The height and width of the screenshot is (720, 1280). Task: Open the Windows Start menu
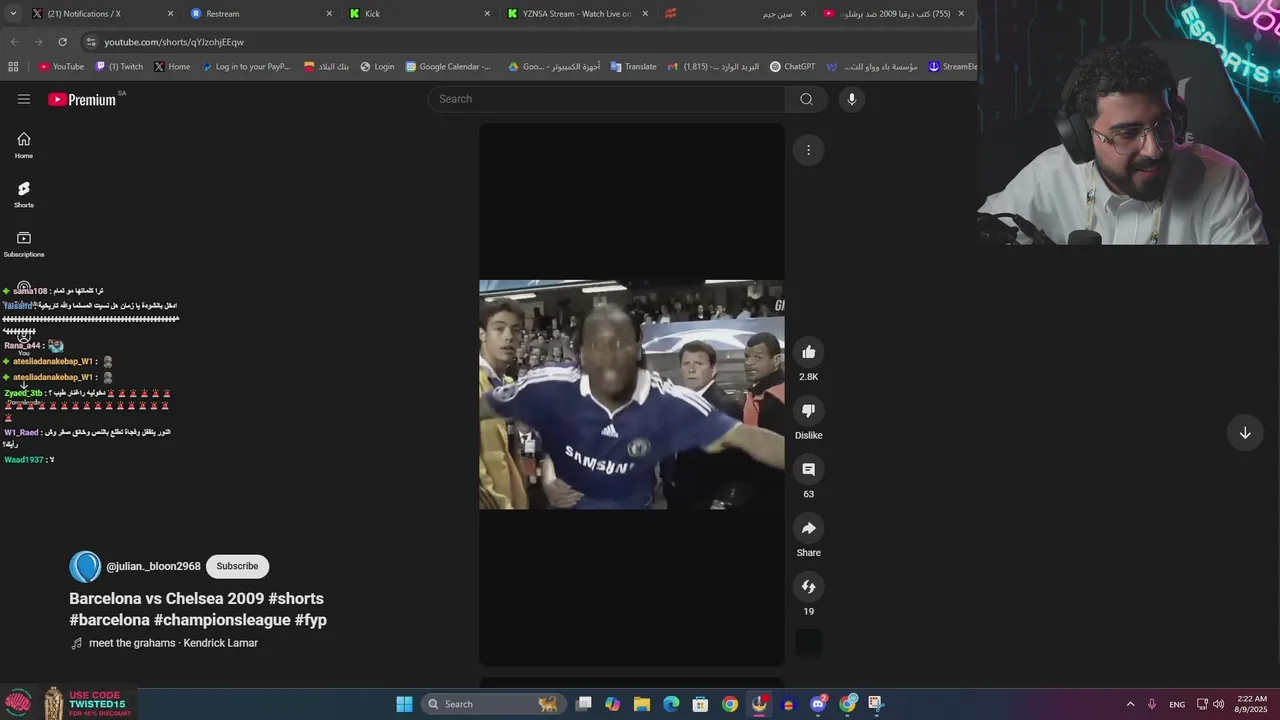[404, 704]
